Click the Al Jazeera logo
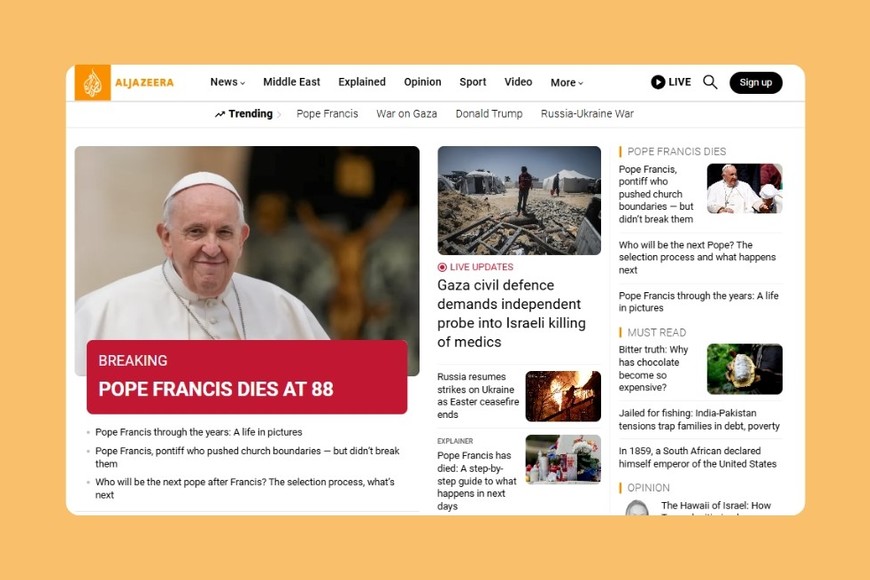The width and height of the screenshot is (870, 580). click(125, 83)
